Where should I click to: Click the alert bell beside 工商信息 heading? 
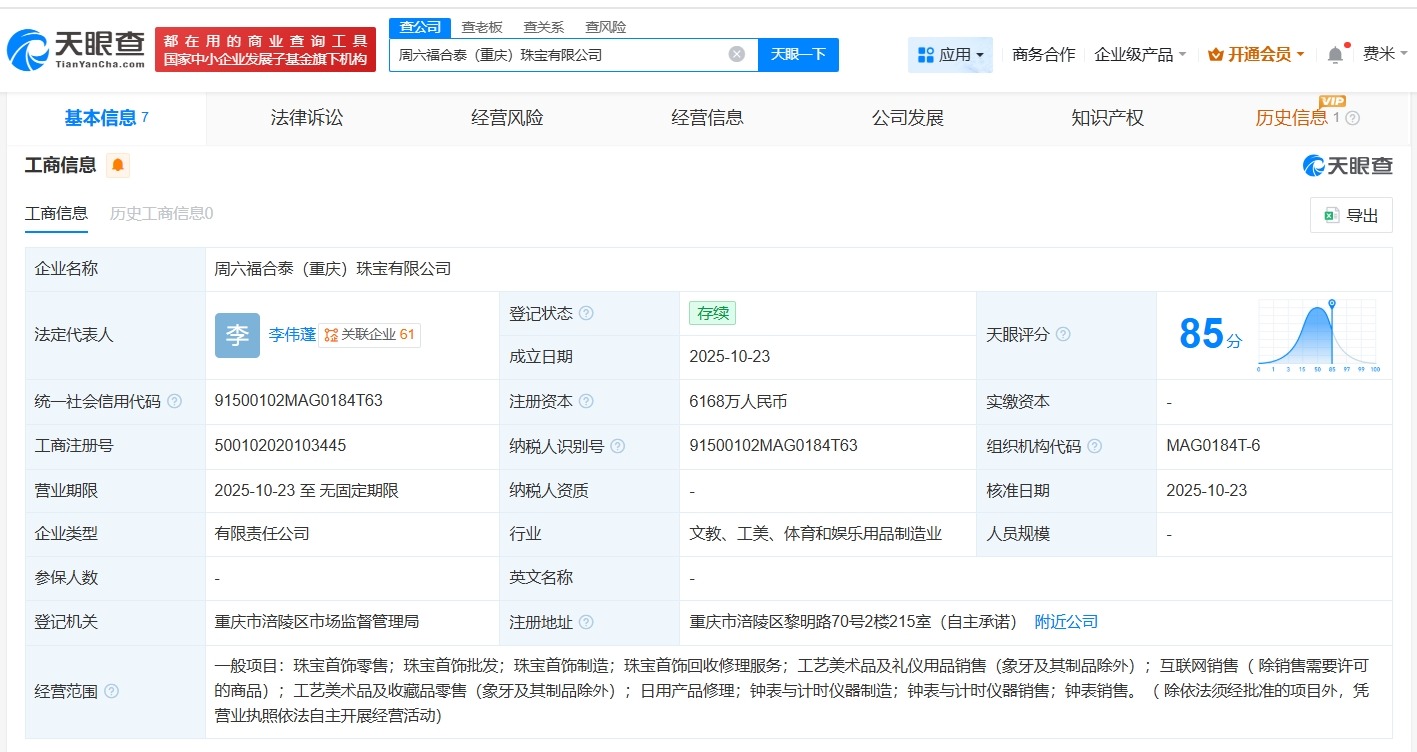click(x=119, y=166)
